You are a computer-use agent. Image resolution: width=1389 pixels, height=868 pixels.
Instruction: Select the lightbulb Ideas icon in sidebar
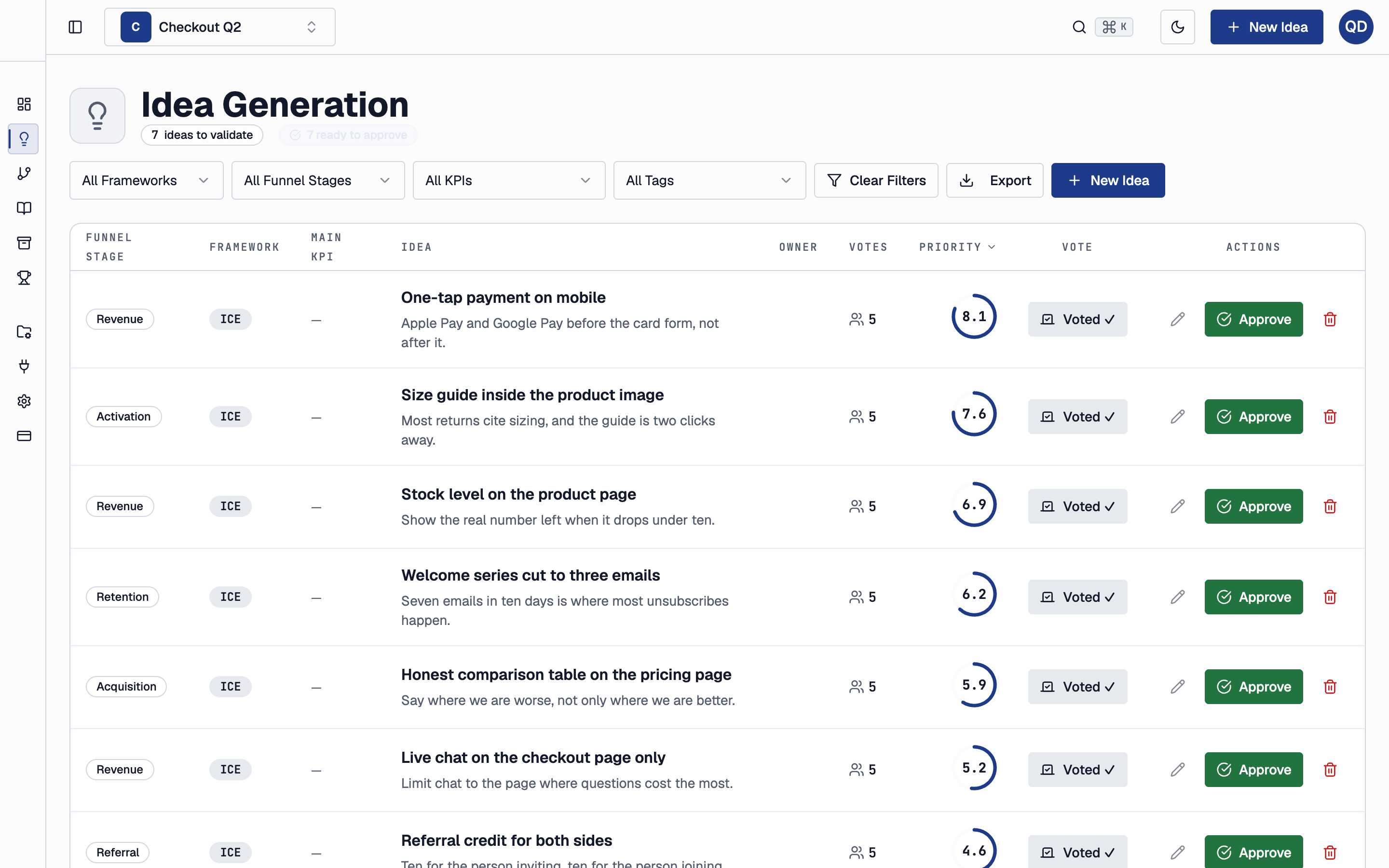[x=24, y=139]
